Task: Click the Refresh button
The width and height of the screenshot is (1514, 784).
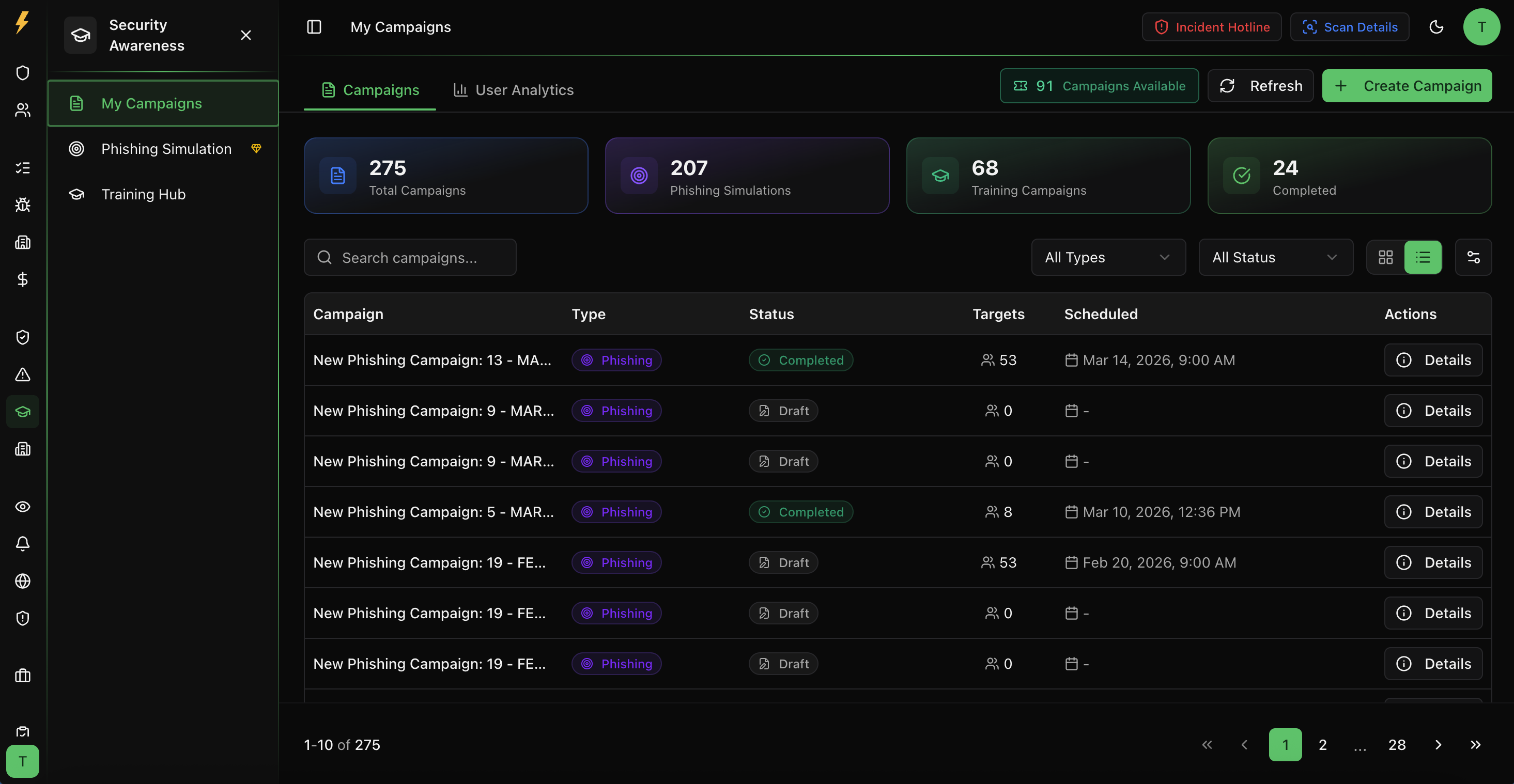Action: 1260,86
